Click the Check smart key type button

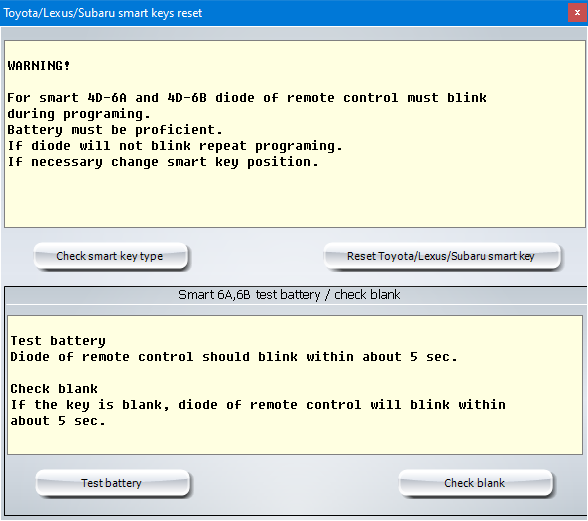click(x=111, y=257)
